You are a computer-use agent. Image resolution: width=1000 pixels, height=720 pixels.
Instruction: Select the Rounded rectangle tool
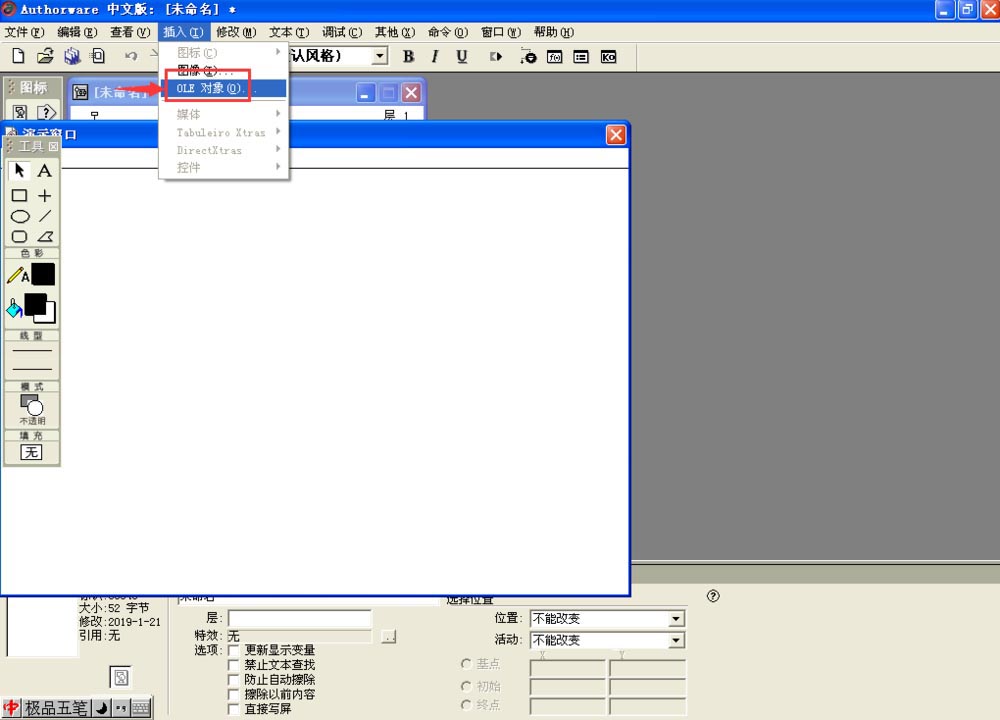tap(19, 237)
